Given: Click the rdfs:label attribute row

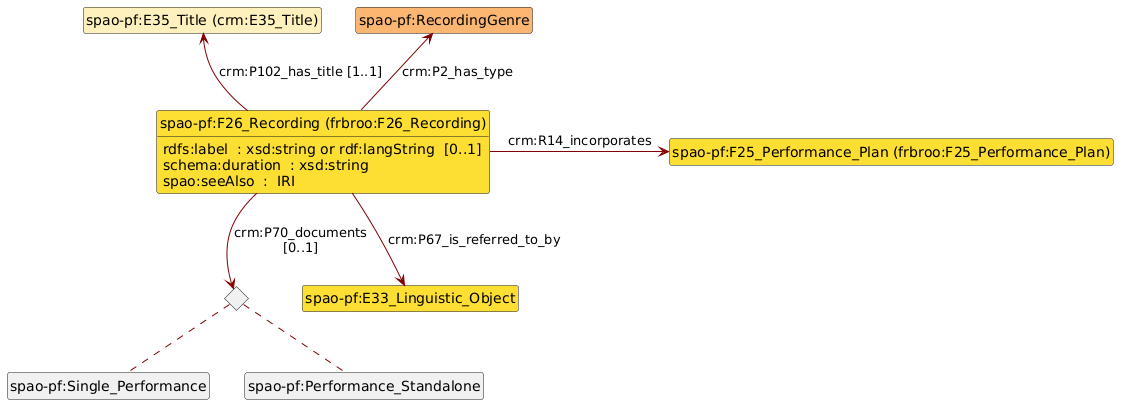Looking at the screenshot, I should tap(321, 149).
